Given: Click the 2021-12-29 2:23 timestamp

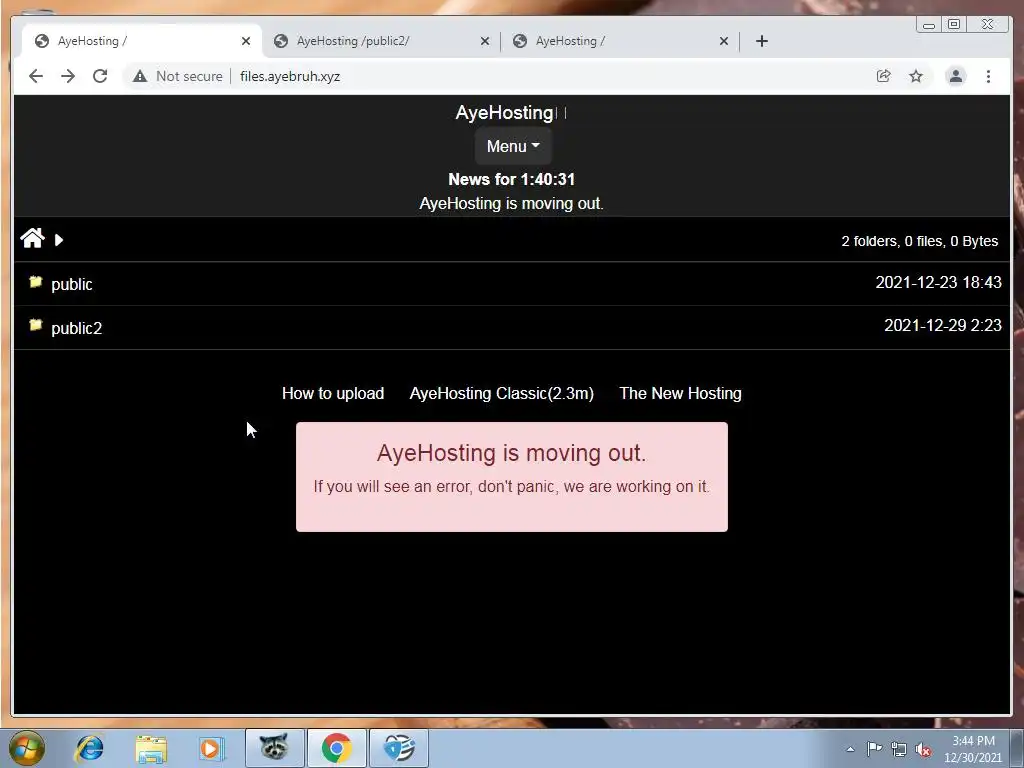Looking at the screenshot, I should [x=943, y=325].
